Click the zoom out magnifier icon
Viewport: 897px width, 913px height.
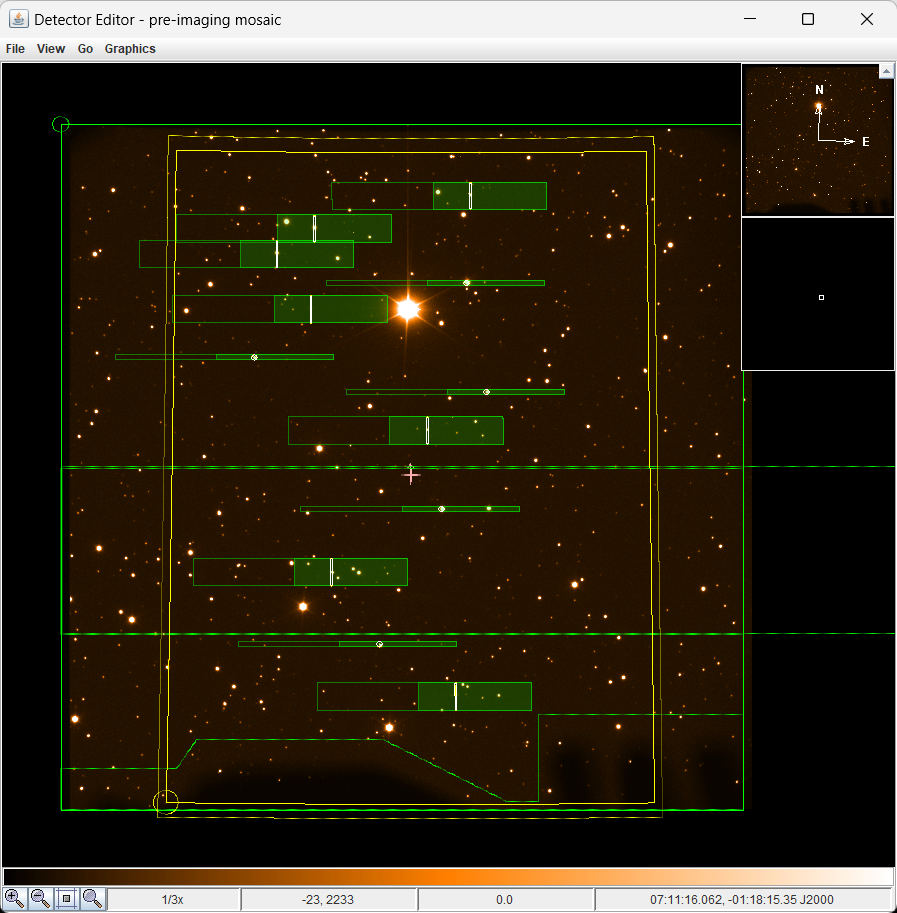point(40,899)
